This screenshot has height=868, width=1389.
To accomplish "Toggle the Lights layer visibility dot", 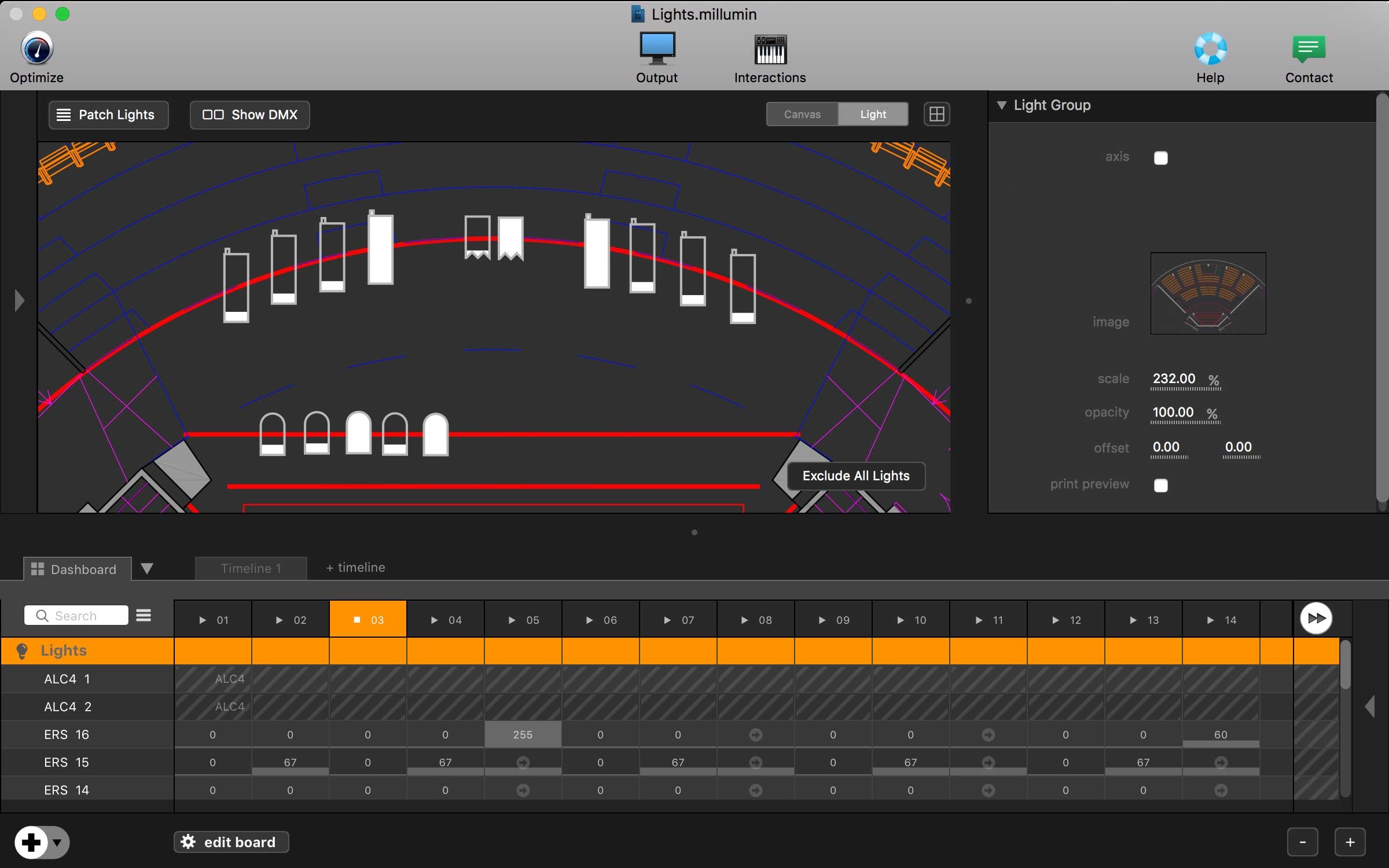I will click(x=21, y=650).
